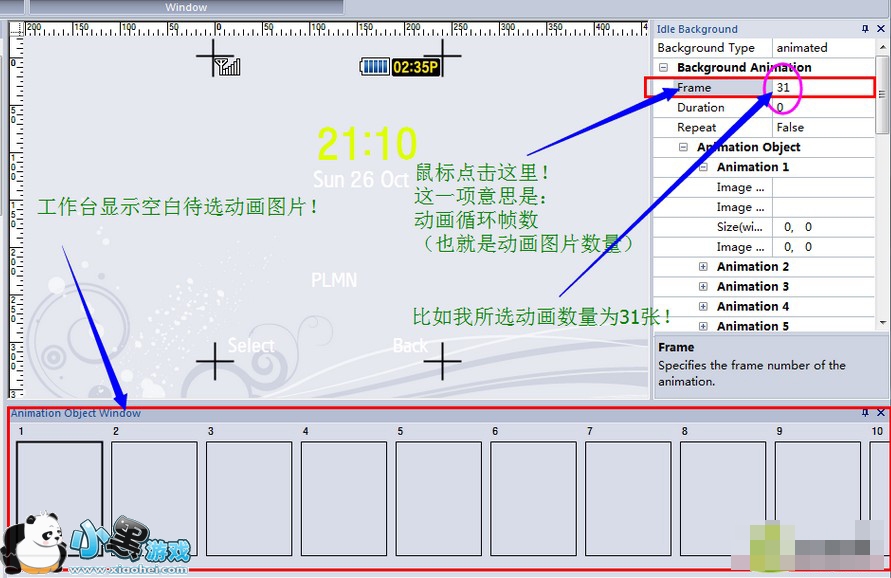The width and height of the screenshot is (891, 578).
Task: Collapse the Animation Object group
Action: pyautogui.click(x=683, y=147)
